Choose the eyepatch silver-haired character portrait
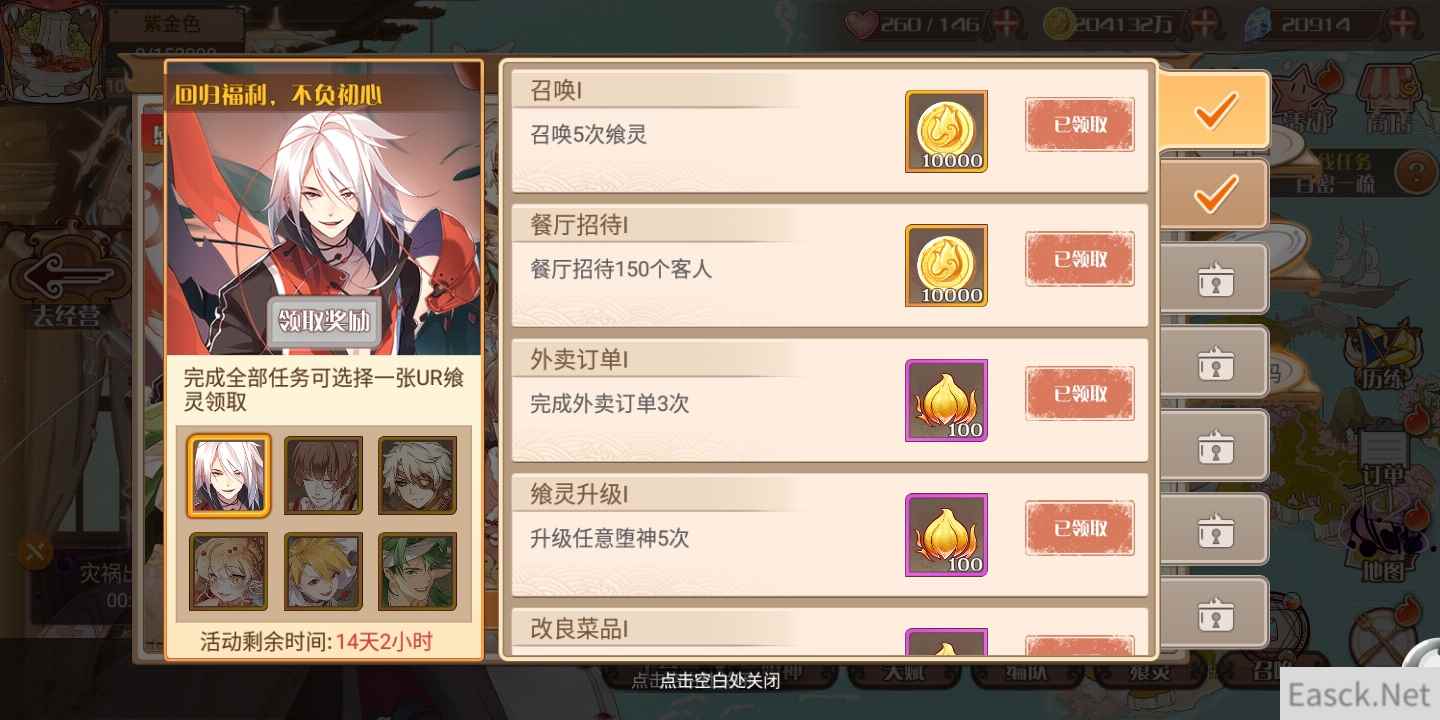Screen dimensions: 1440x720 point(417,475)
